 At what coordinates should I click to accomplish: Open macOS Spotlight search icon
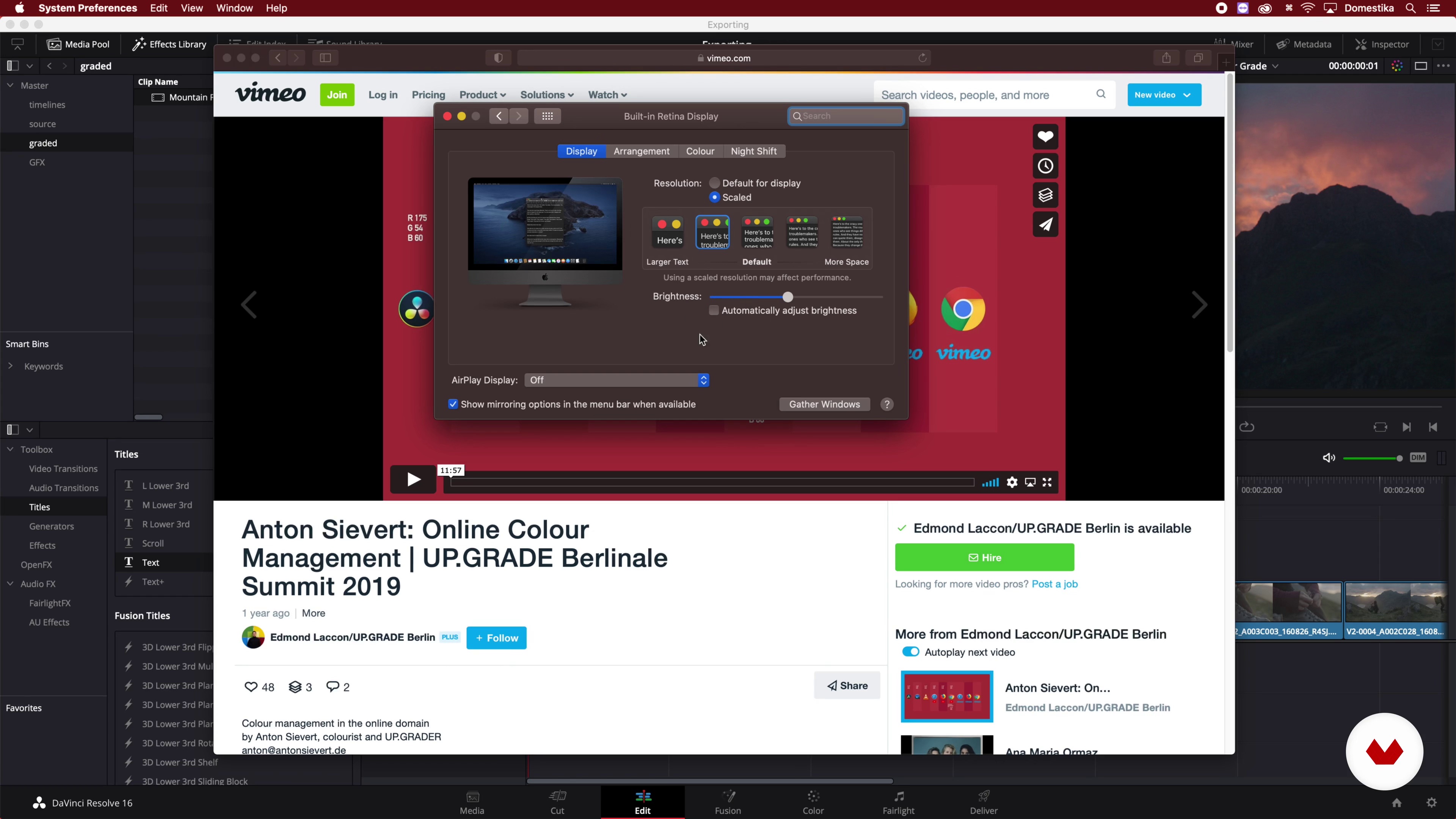(x=1411, y=8)
